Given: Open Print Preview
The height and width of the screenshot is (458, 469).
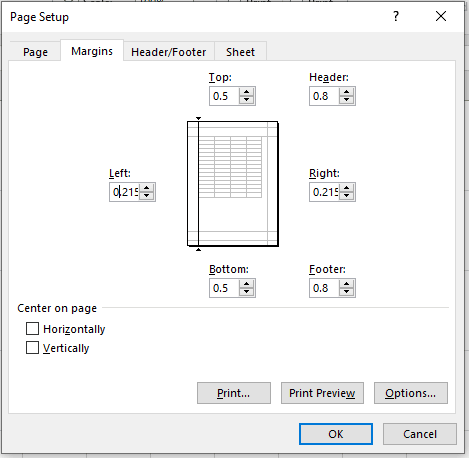Looking at the screenshot, I should 322,393.
